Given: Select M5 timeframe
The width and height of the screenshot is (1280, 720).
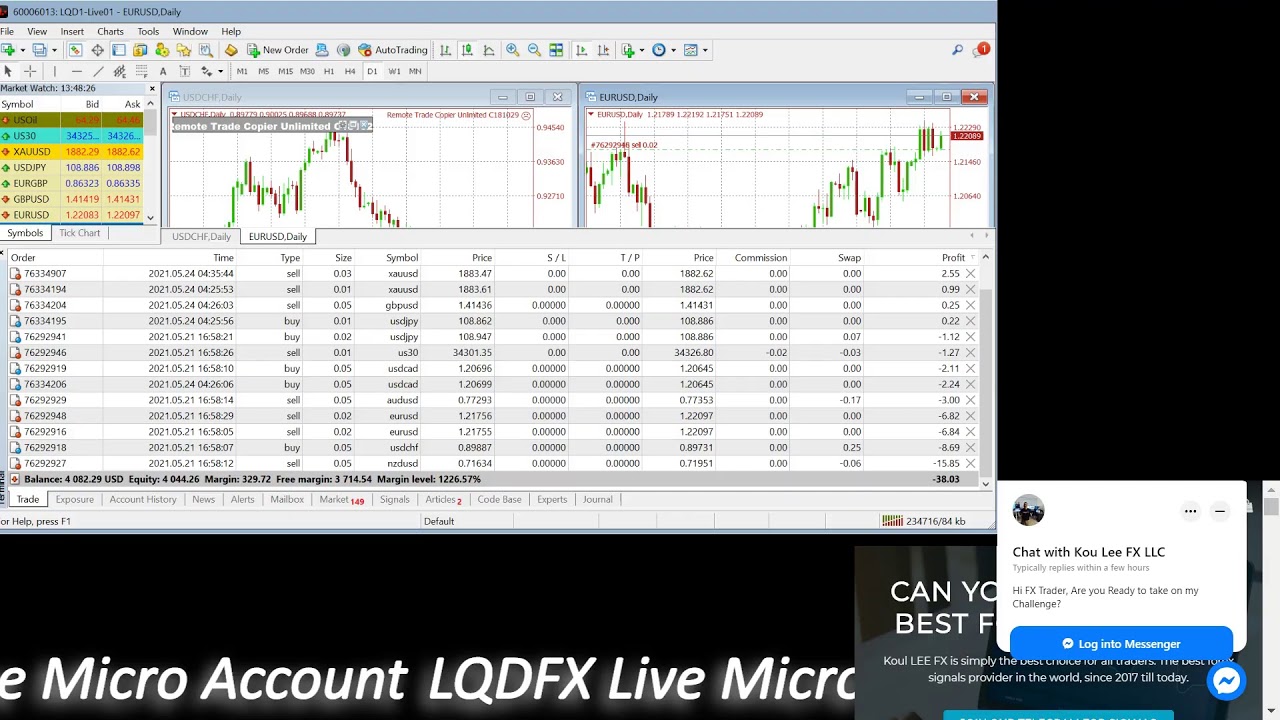Looking at the screenshot, I should tap(263, 71).
